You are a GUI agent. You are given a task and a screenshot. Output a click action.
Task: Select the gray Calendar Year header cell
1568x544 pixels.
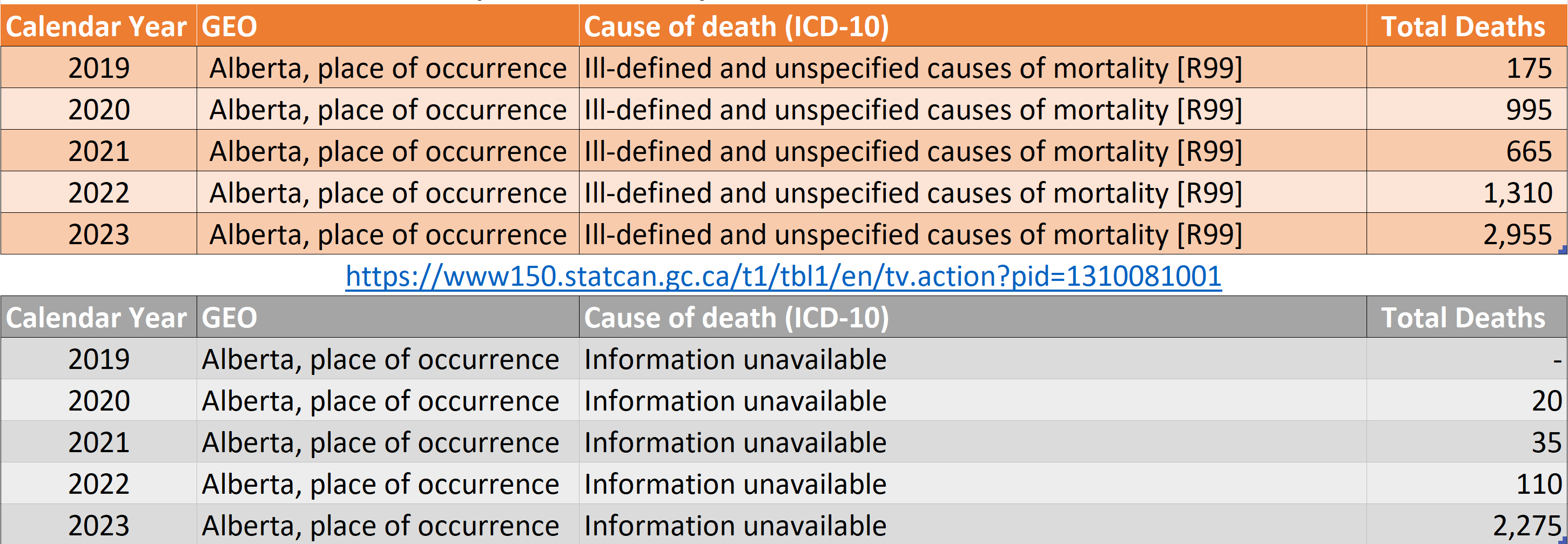point(99,317)
